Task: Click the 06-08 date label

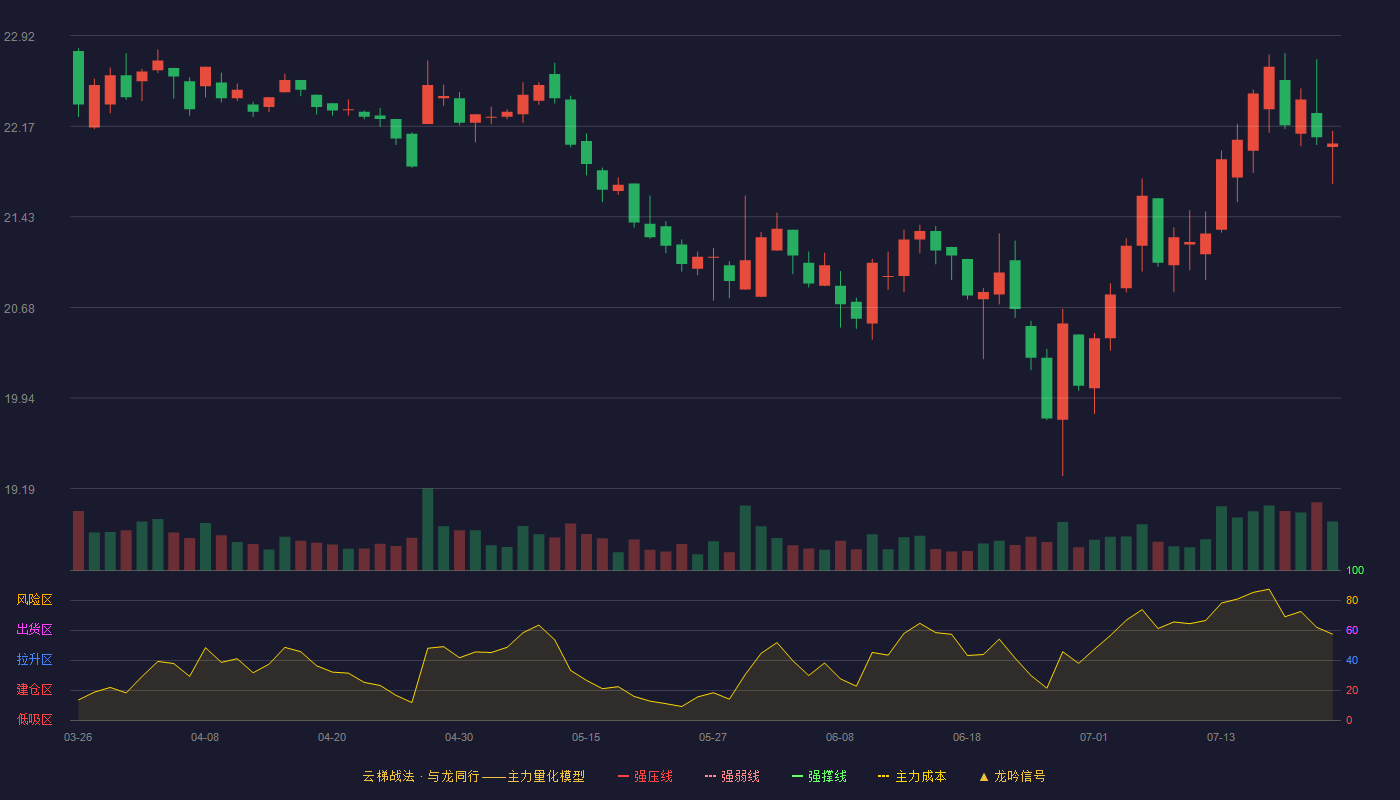Action: click(840, 737)
